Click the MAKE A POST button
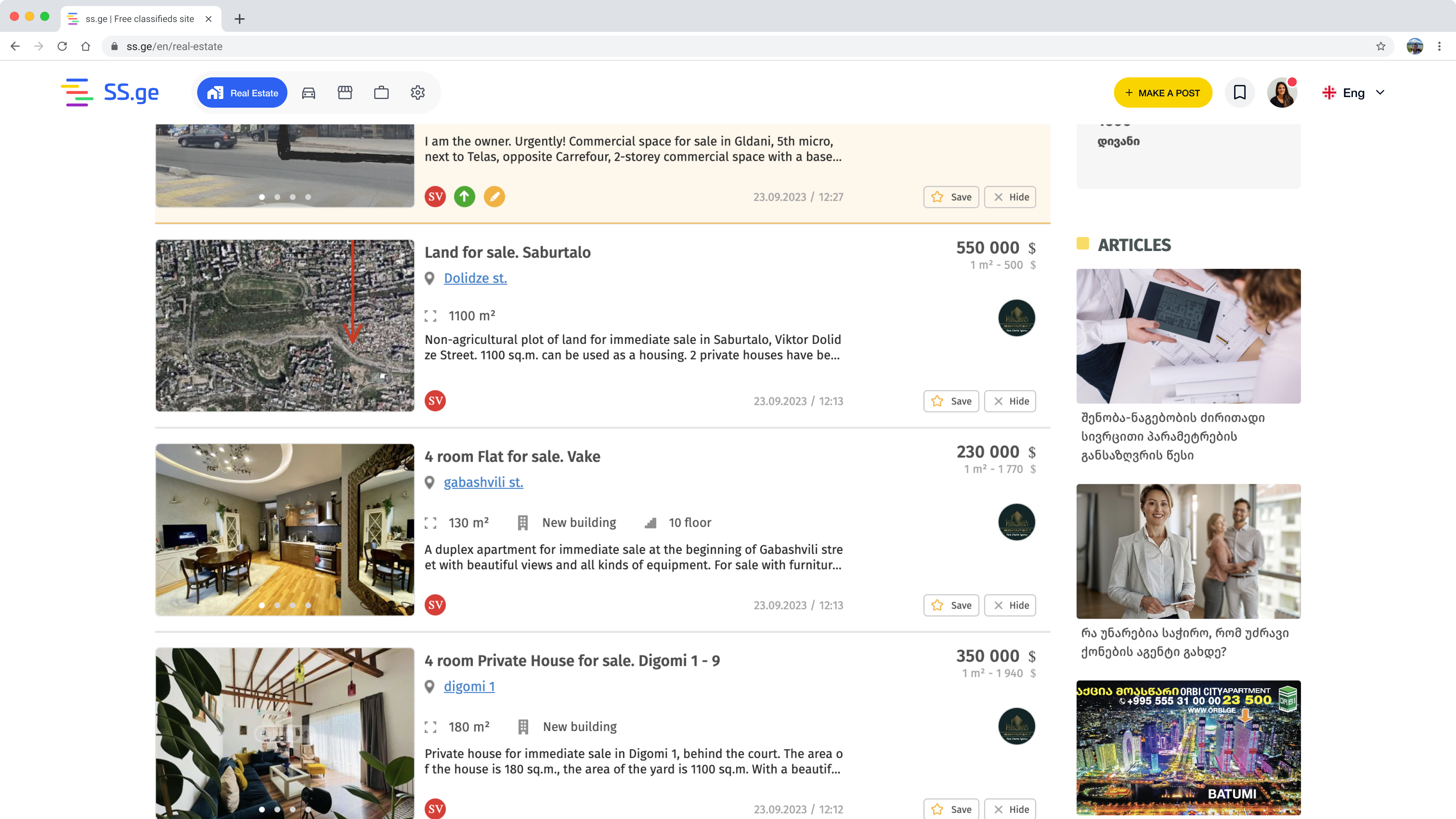Screen dimensions: 1456x819 [1163, 93]
